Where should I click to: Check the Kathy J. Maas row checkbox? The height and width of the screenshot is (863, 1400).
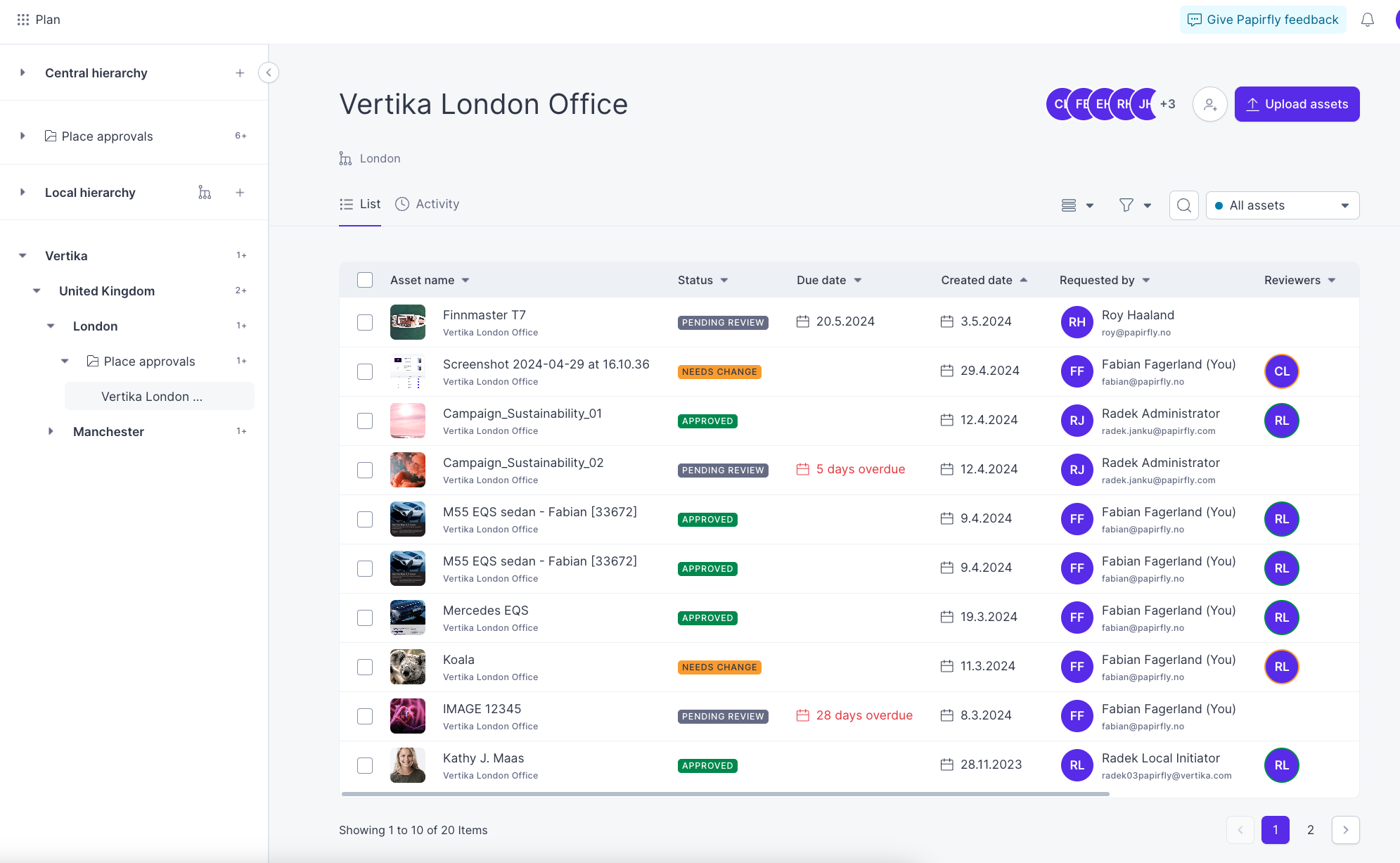(x=365, y=765)
